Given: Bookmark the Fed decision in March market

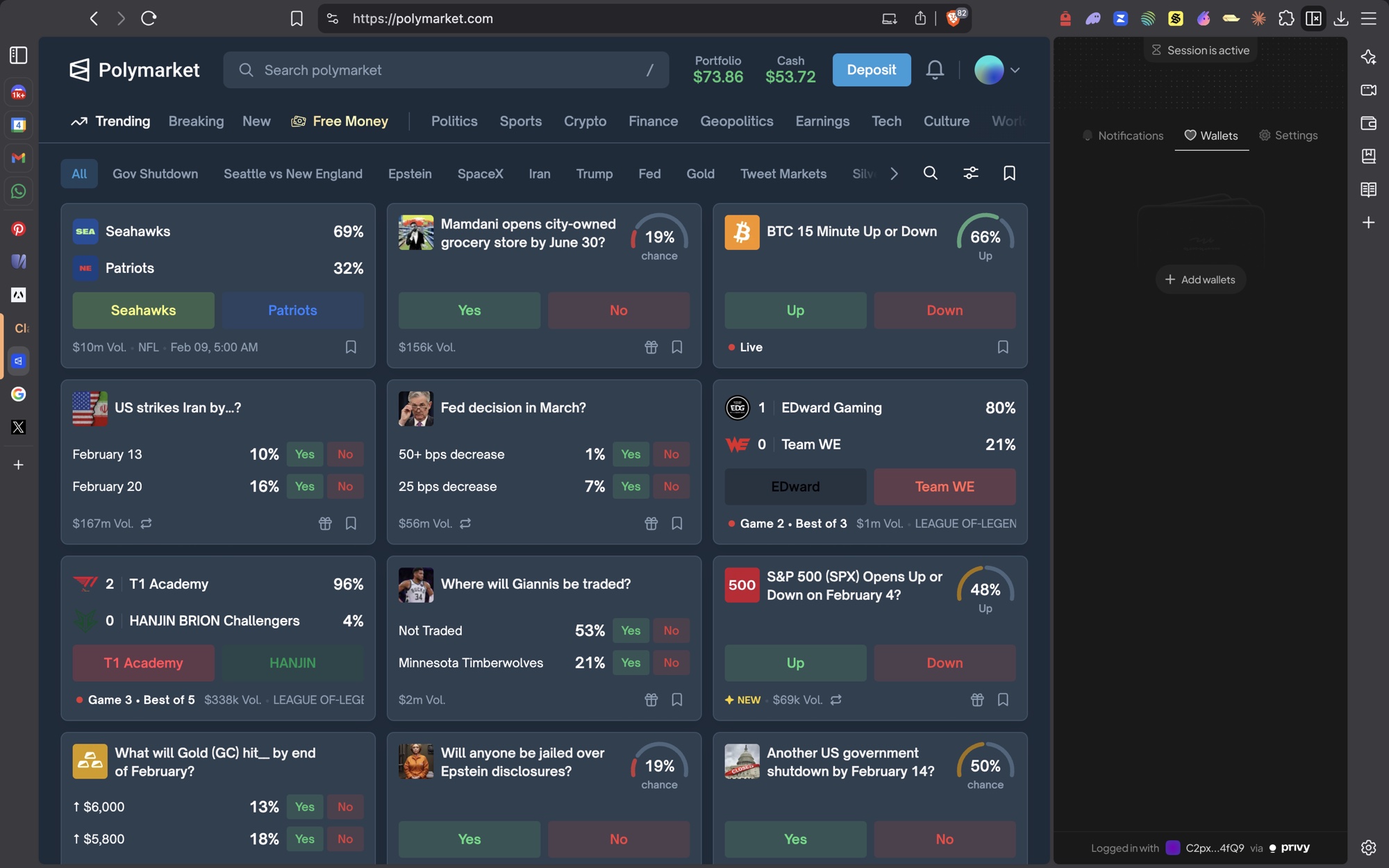Looking at the screenshot, I should (x=676, y=523).
